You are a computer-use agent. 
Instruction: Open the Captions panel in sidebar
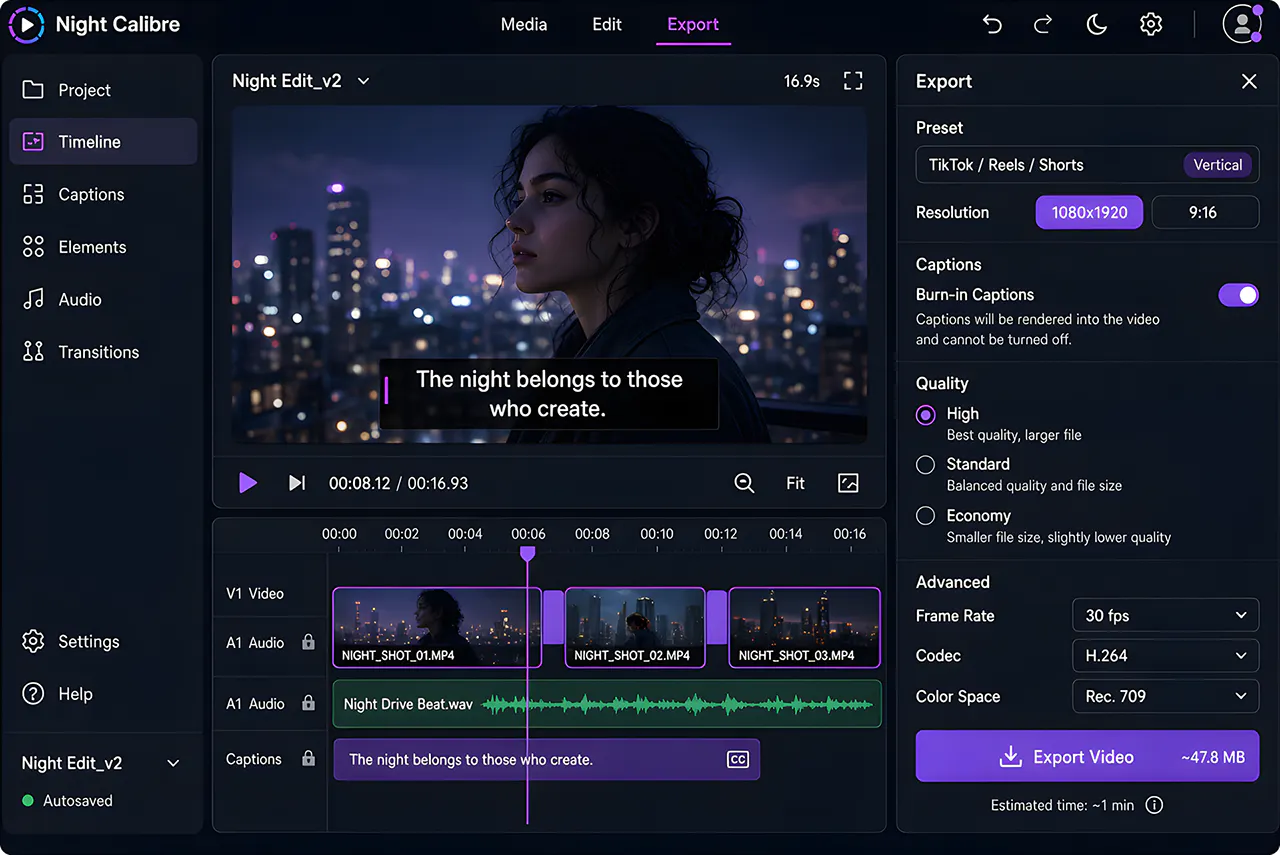point(103,194)
